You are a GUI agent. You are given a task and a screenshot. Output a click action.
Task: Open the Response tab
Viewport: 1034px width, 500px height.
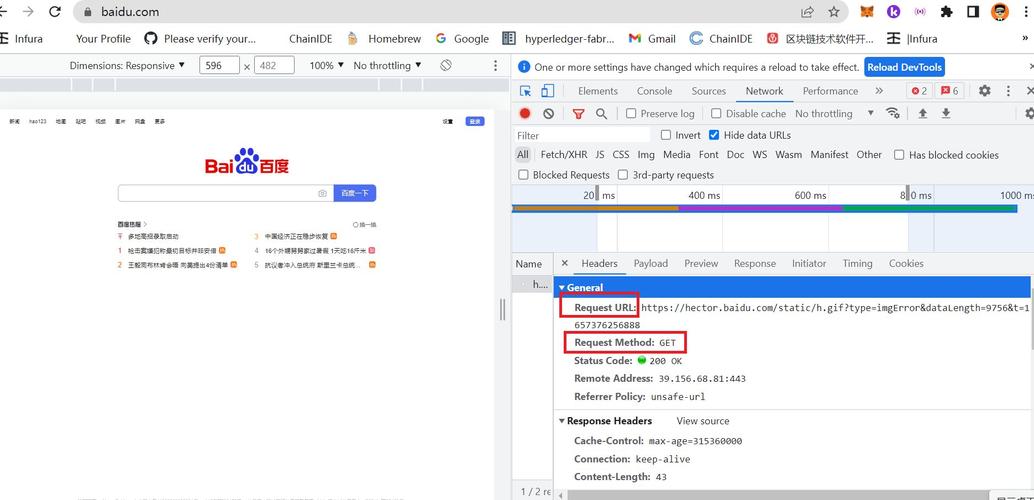(x=754, y=263)
